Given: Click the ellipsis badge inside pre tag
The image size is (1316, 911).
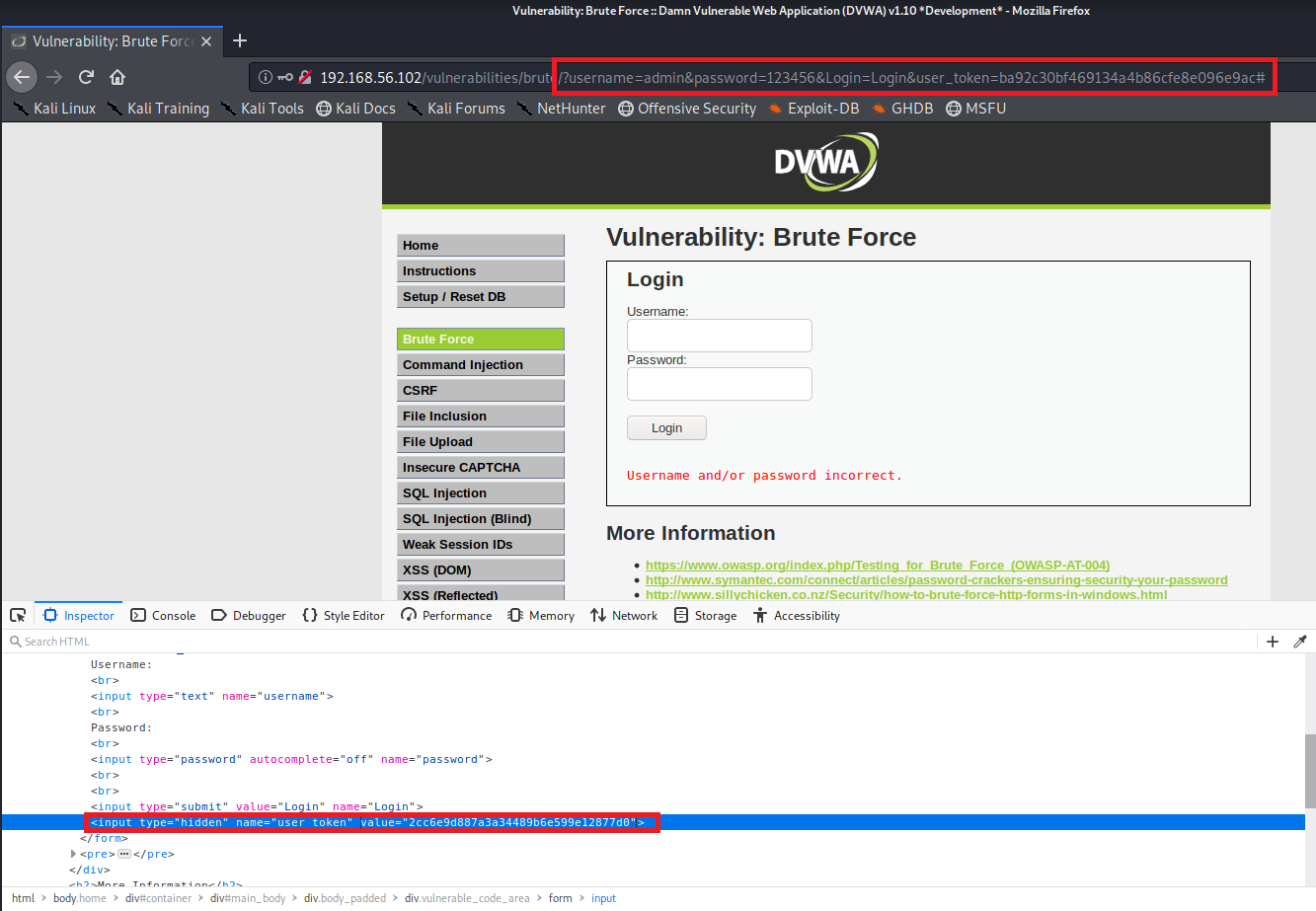Looking at the screenshot, I should click(x=124, y=854).
